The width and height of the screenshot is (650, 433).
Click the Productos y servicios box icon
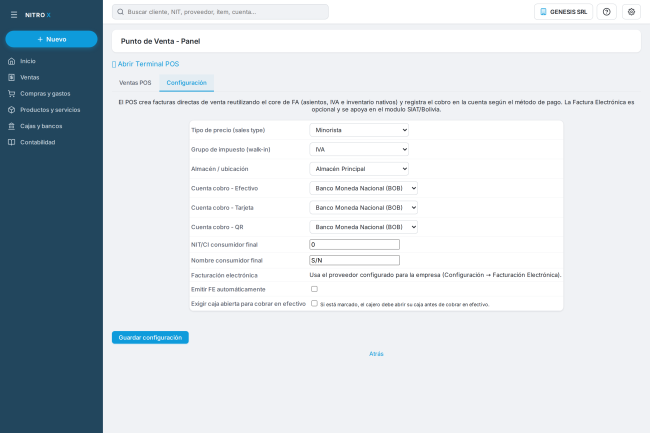pos(12,110)
